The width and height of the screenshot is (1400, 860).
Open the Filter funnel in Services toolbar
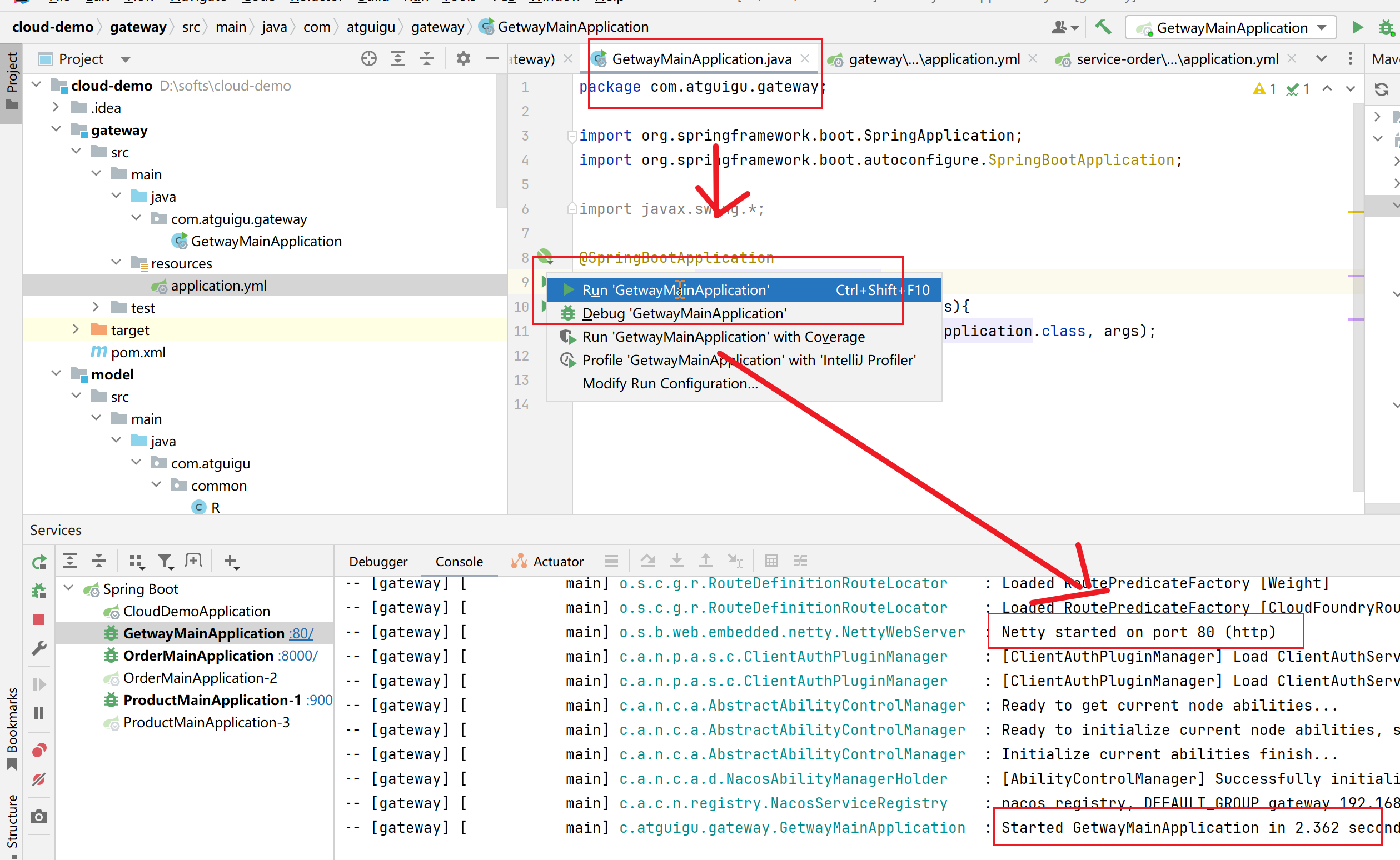pos(165,561)
